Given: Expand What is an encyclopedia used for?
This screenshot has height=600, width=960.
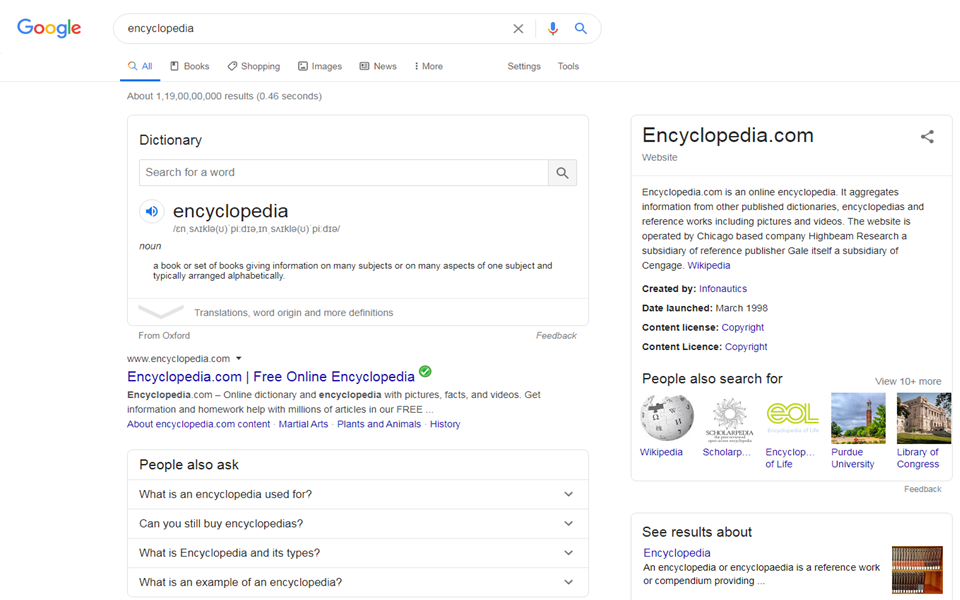Looking at the screenshot, I should [x=358, y=494].
